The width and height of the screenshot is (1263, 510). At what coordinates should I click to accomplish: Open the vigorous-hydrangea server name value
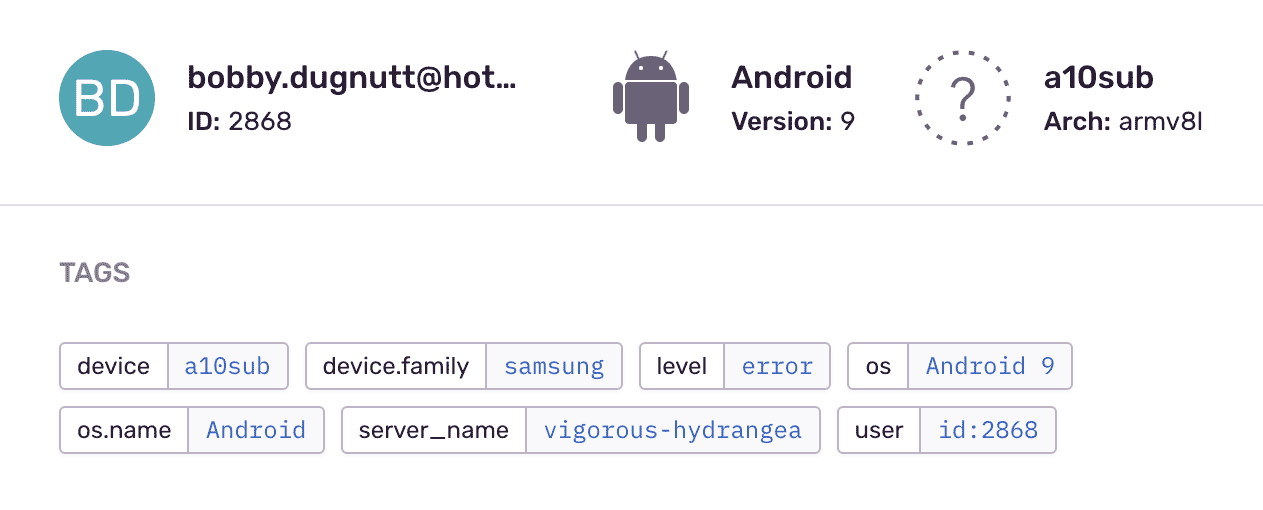coord(672,430)
